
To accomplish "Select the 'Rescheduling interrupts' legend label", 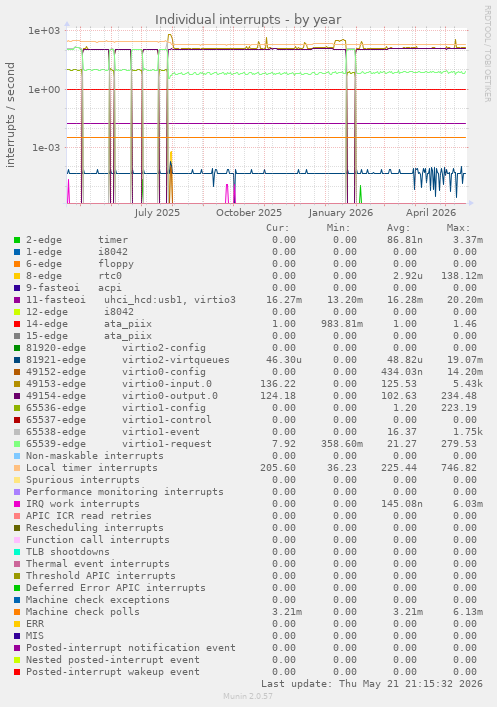I will coord(95,528).
